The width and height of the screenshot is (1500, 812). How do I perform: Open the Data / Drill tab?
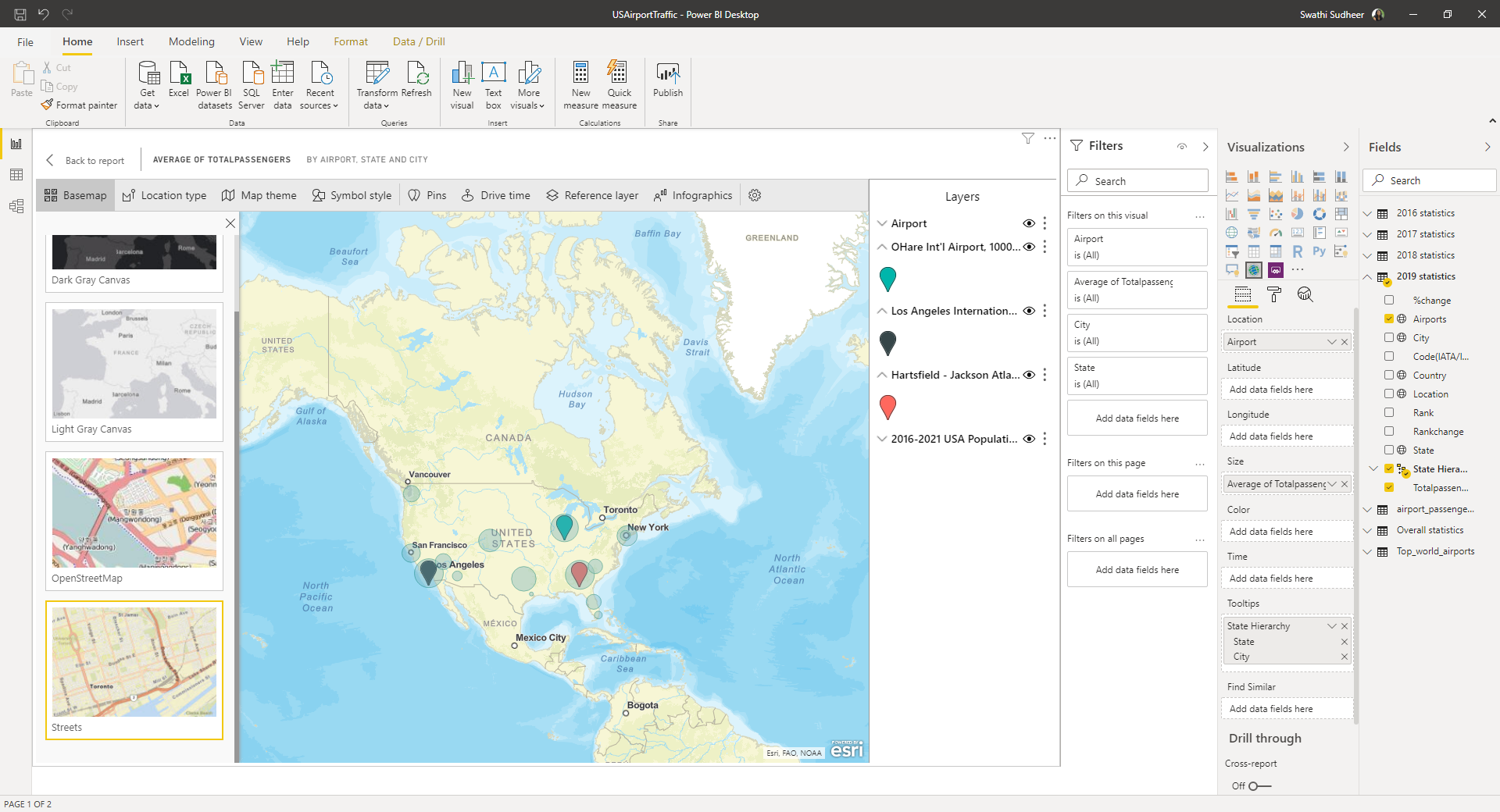pyautogui.click(x=419, y=42)
